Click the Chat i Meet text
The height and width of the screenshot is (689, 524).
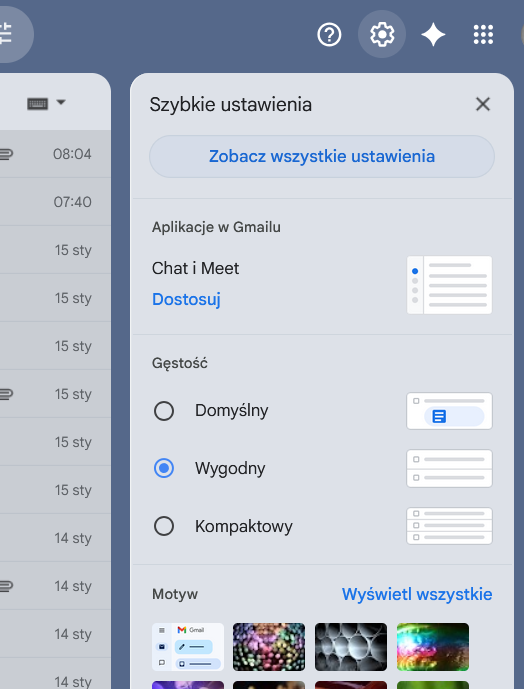click(x=196, y=268)
